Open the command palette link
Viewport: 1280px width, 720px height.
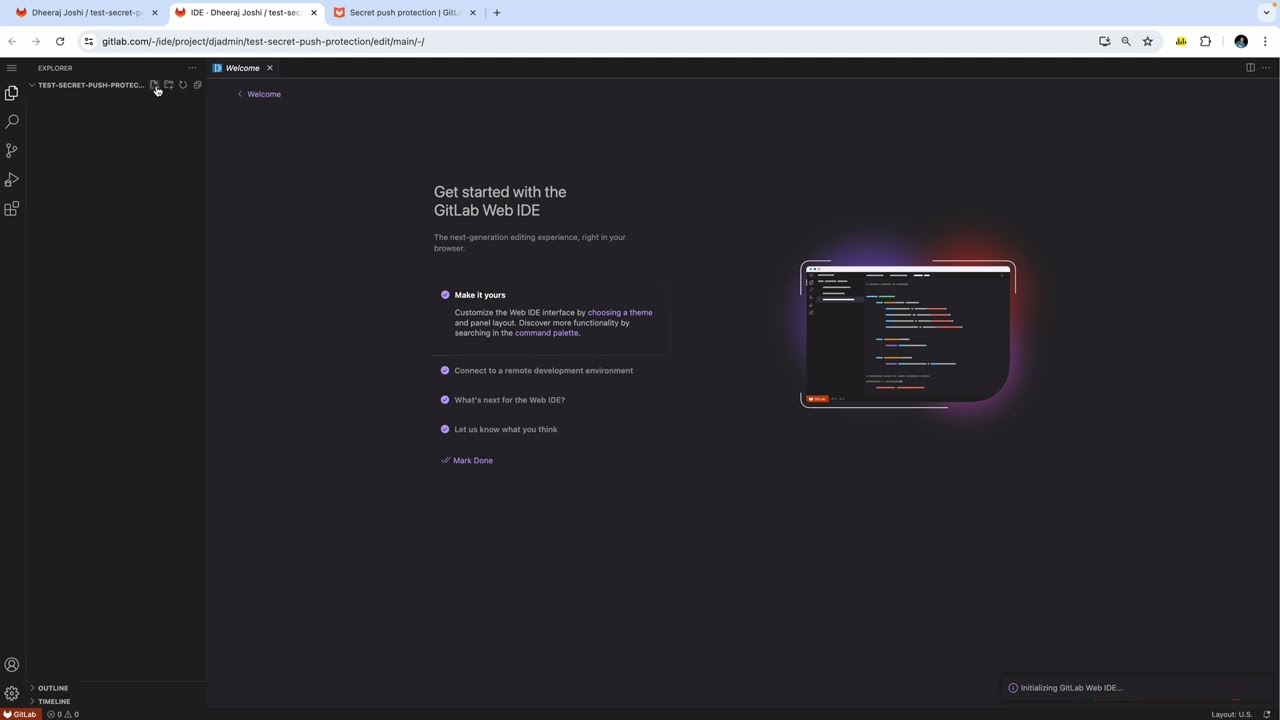(x=546, y=333)
